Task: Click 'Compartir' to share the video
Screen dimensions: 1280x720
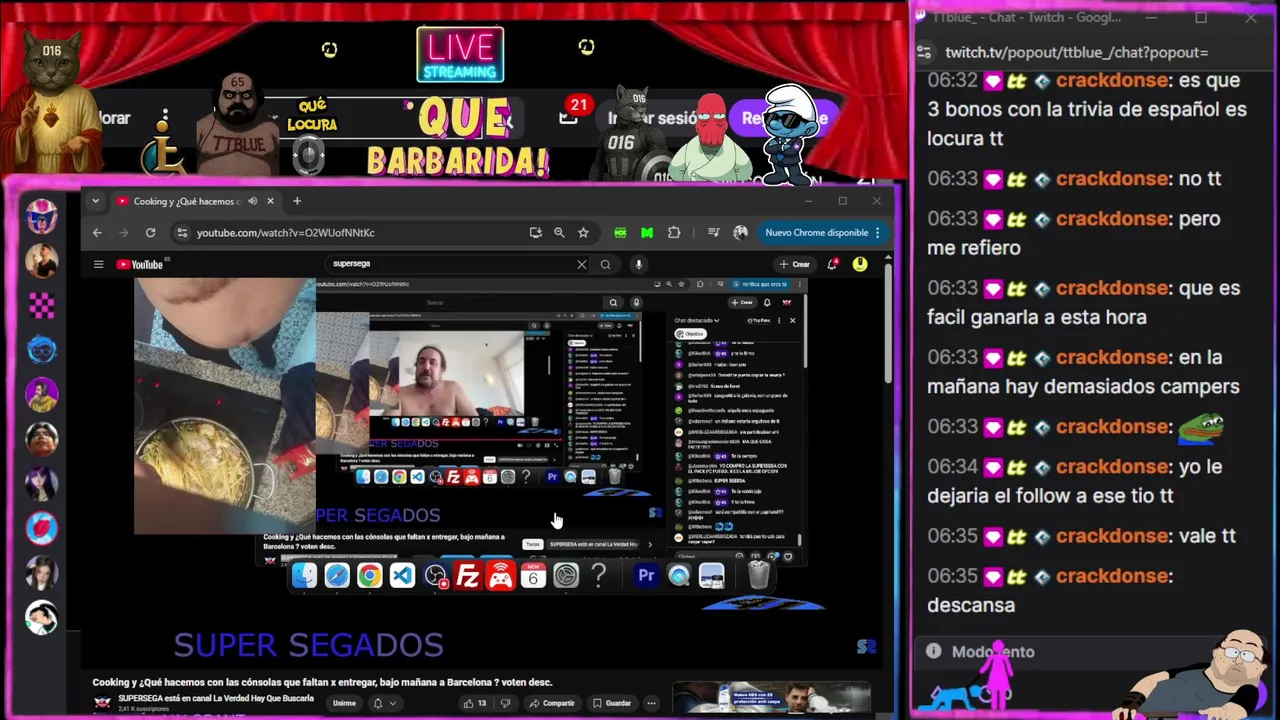Action: click(x=552, y=703)
